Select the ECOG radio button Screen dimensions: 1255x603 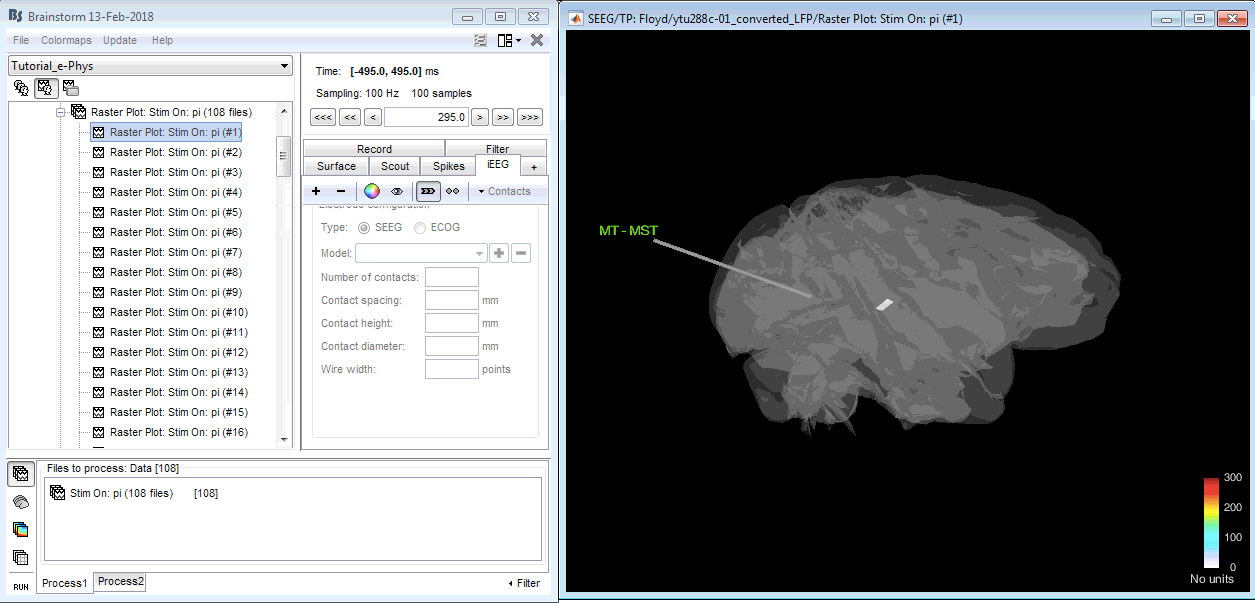pos(420,227)
